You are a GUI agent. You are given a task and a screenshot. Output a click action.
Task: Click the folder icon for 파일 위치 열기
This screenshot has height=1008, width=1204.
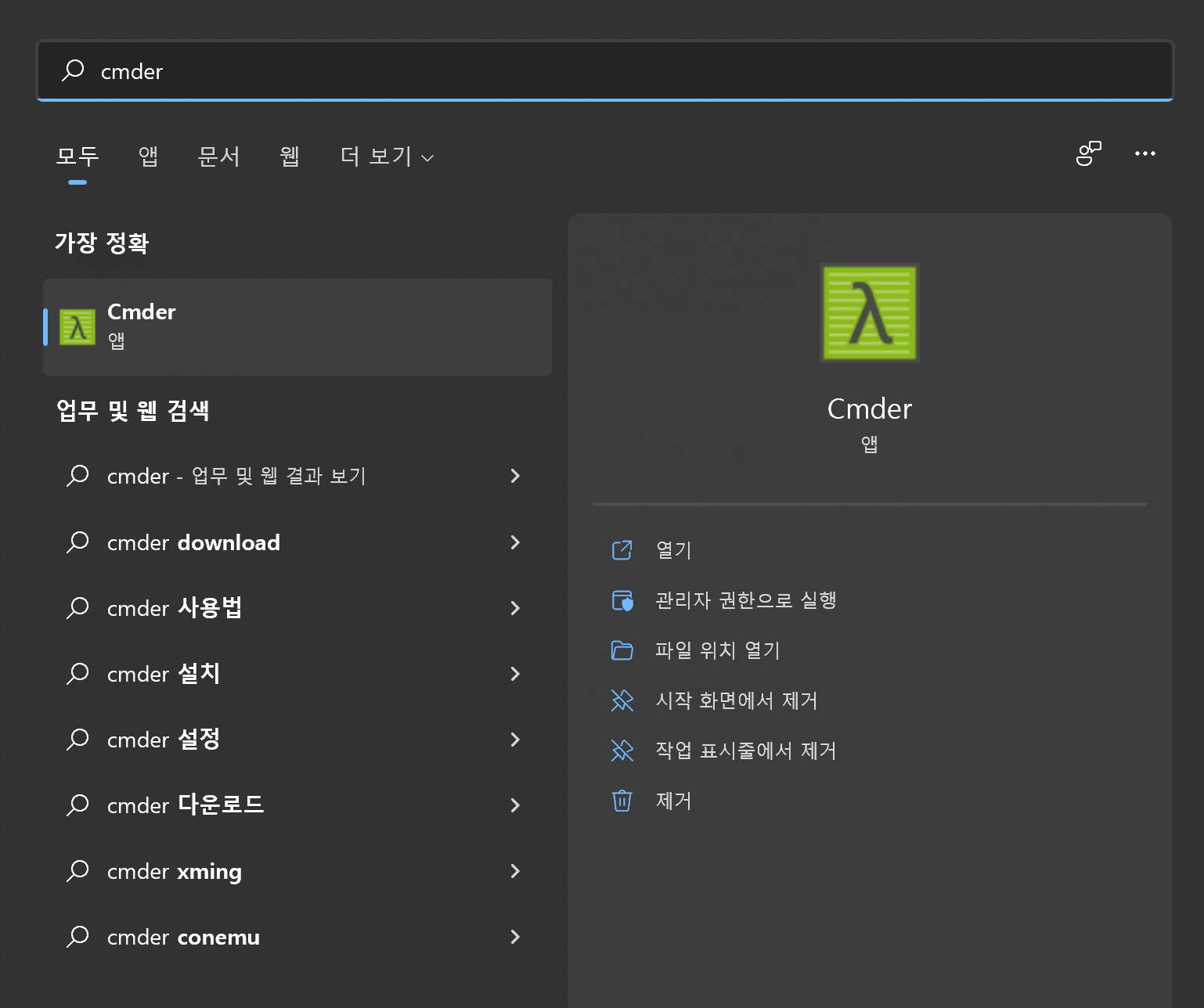tap(622, 650)
